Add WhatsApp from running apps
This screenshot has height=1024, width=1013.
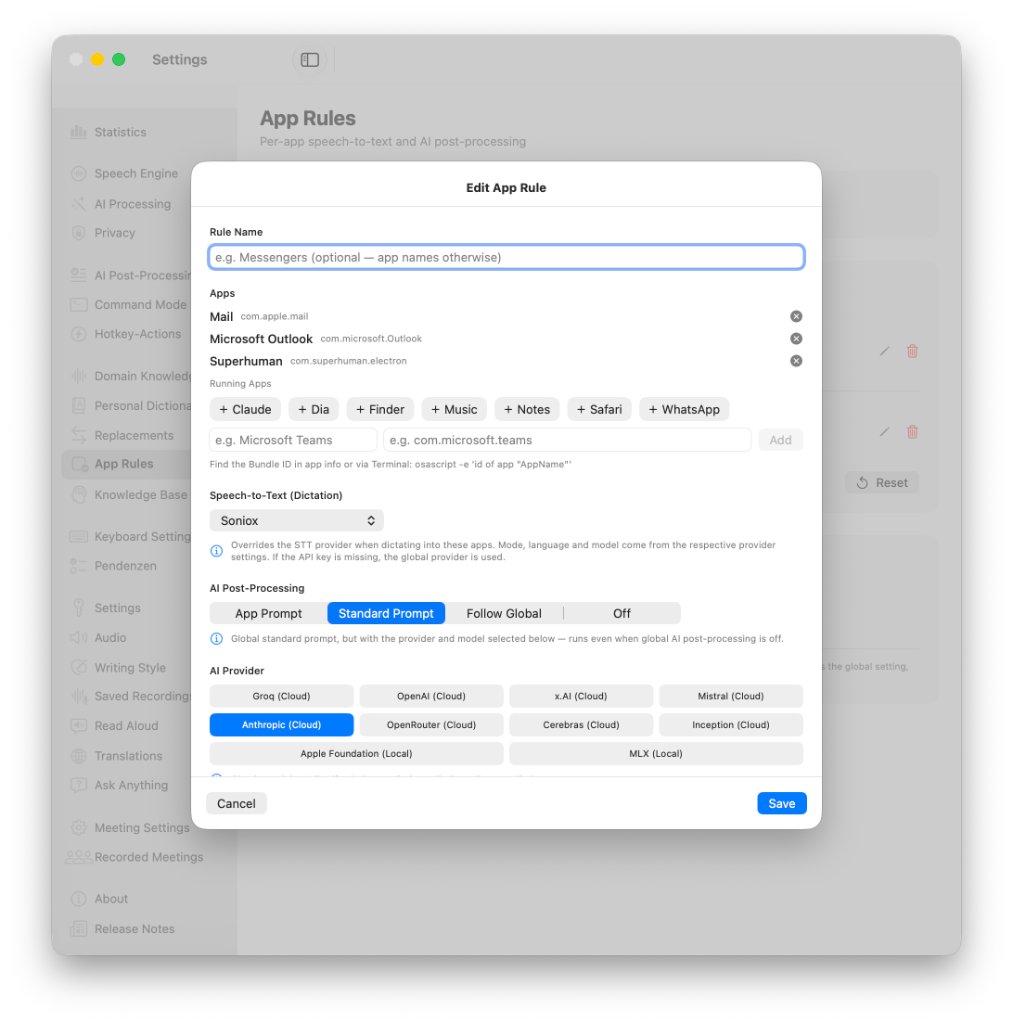pyautogui.click(x=684, y=409)
